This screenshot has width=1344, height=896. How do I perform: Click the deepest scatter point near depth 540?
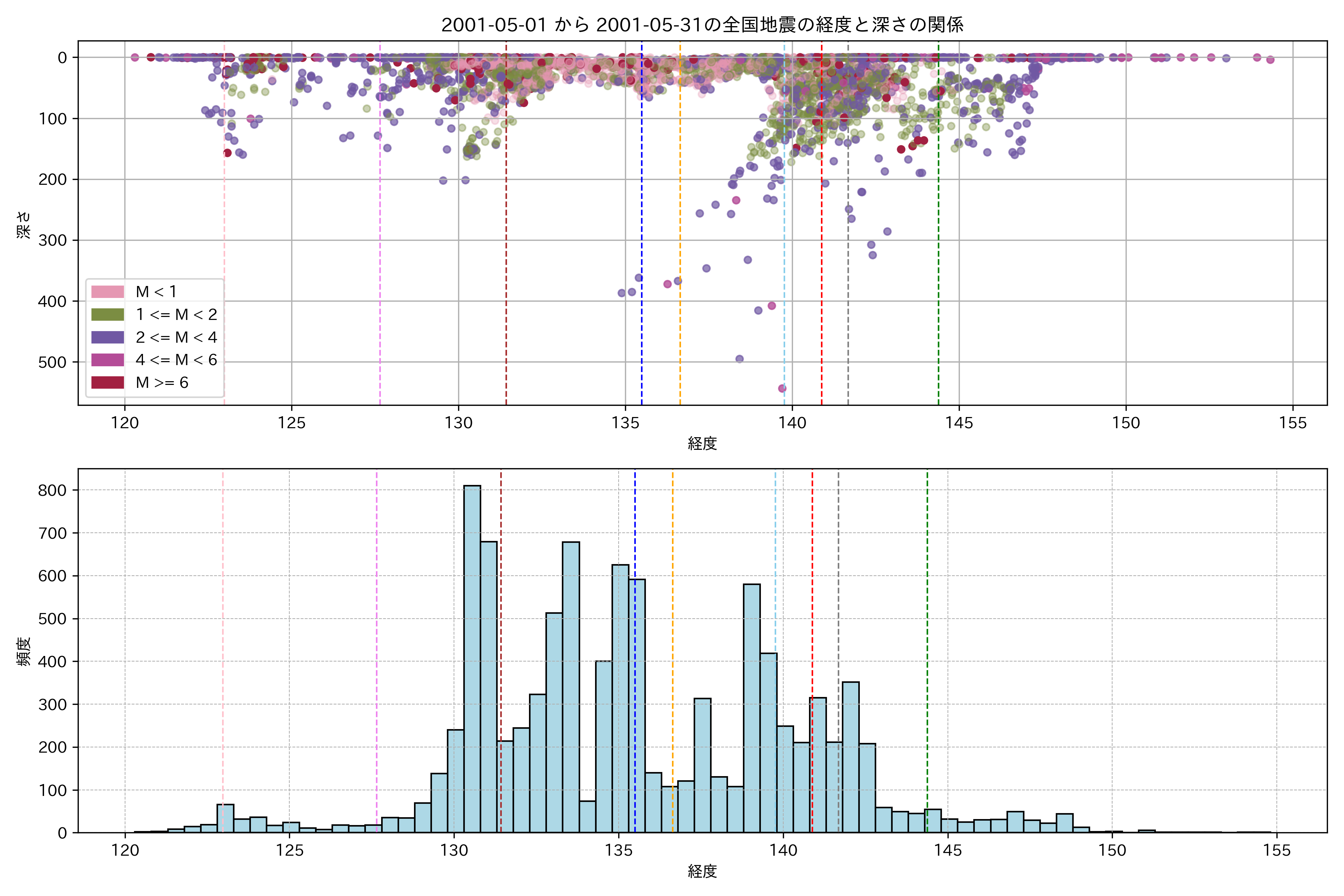[782, 389]
